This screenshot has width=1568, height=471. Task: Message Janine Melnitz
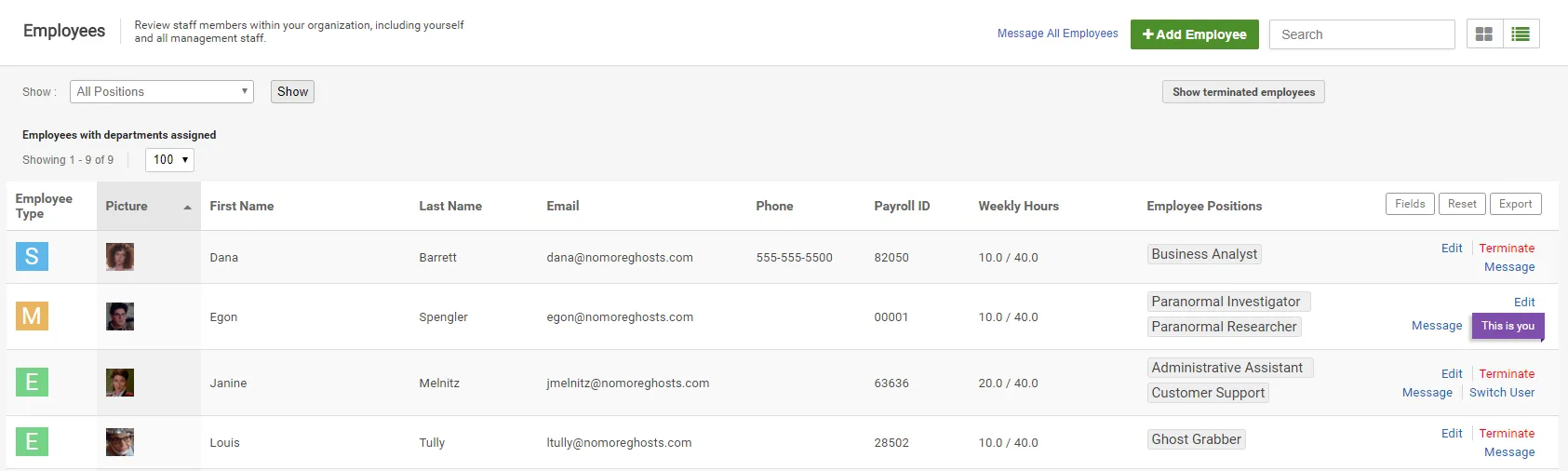[1427, 392]
